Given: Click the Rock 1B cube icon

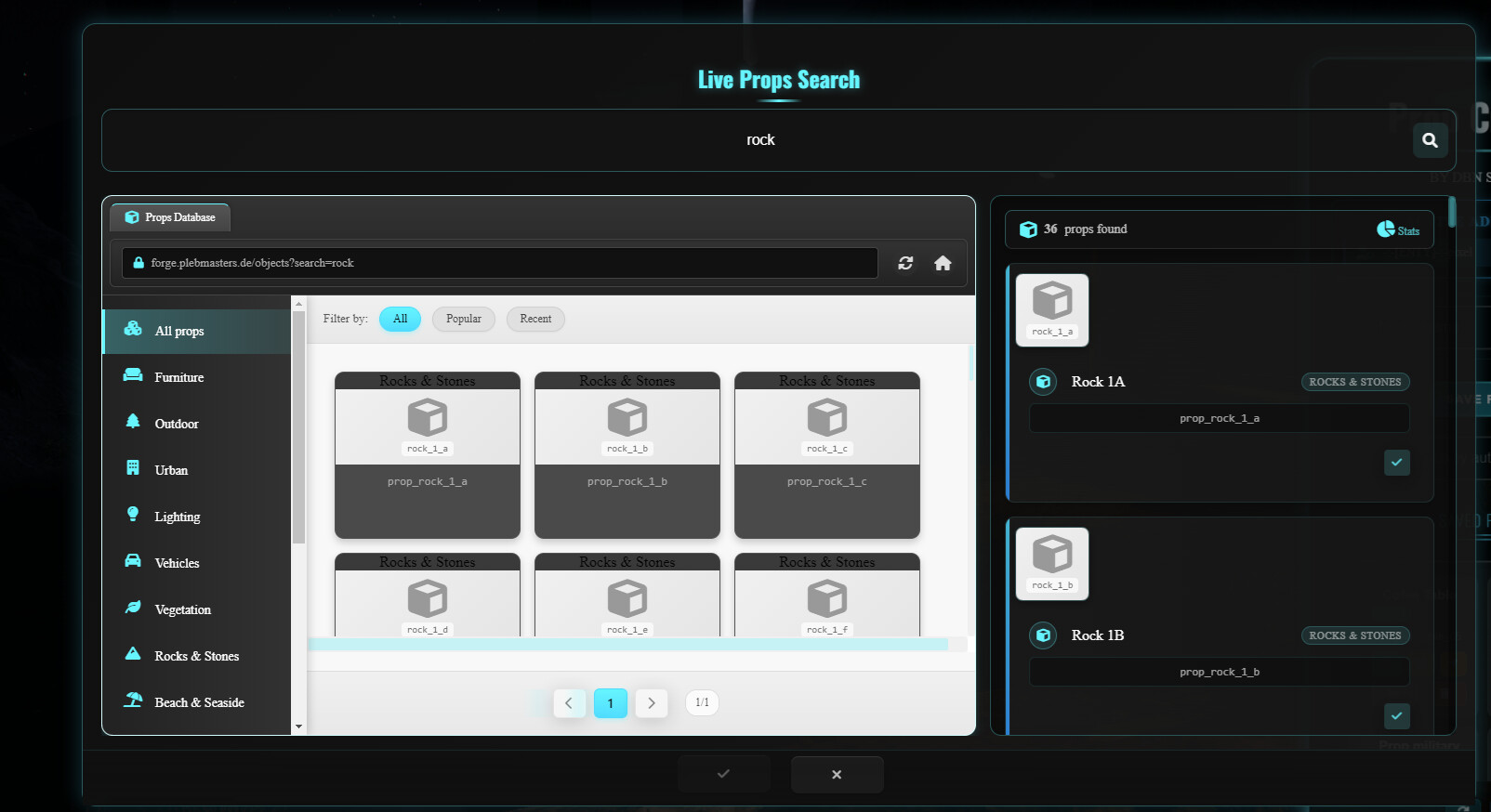Looking at the screenshot, I should point(1043,635).
